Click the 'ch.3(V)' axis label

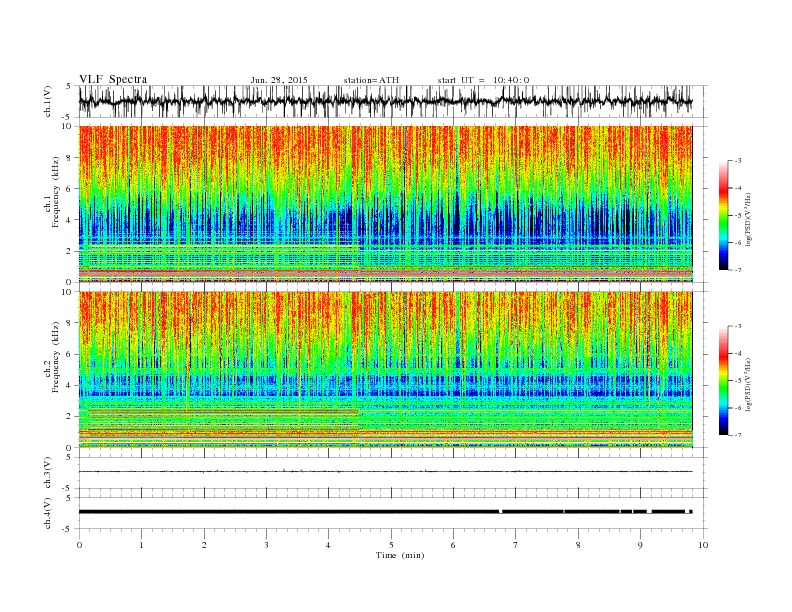tap(48, 473)
